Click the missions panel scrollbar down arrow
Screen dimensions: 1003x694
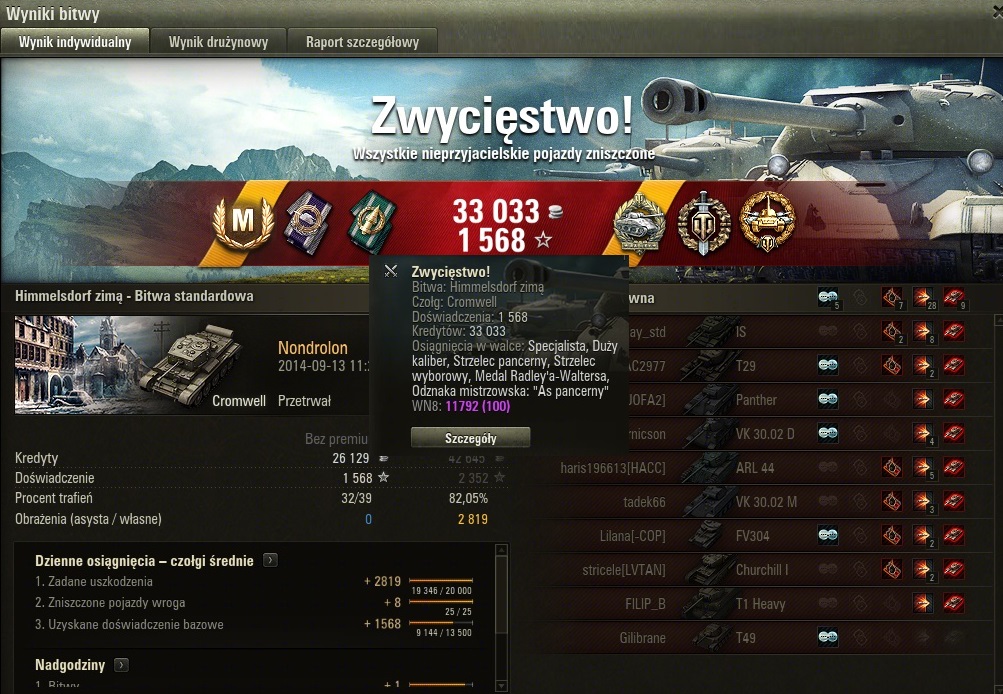pyautogui.click(x=502, y=686)
